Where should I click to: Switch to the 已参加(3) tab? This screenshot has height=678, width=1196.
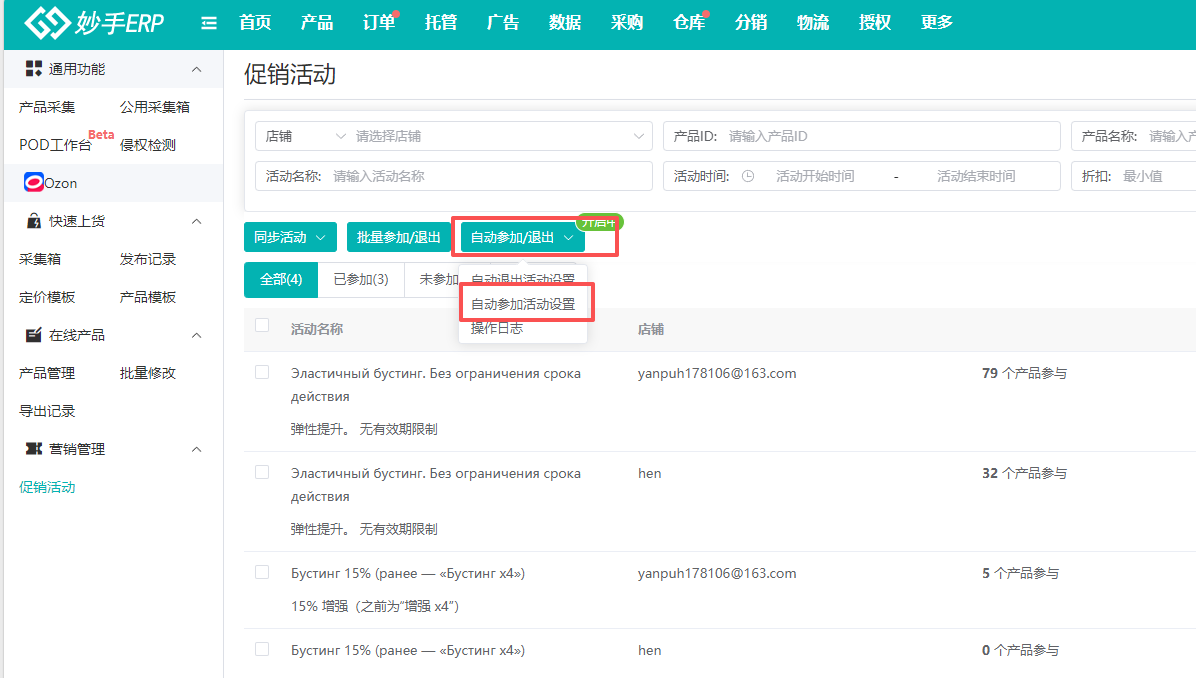(x=360, y=280)
